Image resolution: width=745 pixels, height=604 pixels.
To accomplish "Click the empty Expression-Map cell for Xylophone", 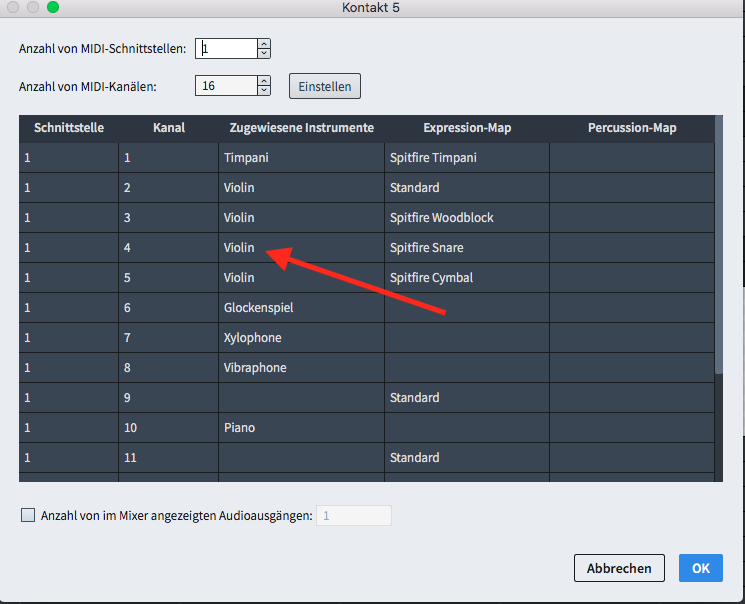I will point(467,337).
